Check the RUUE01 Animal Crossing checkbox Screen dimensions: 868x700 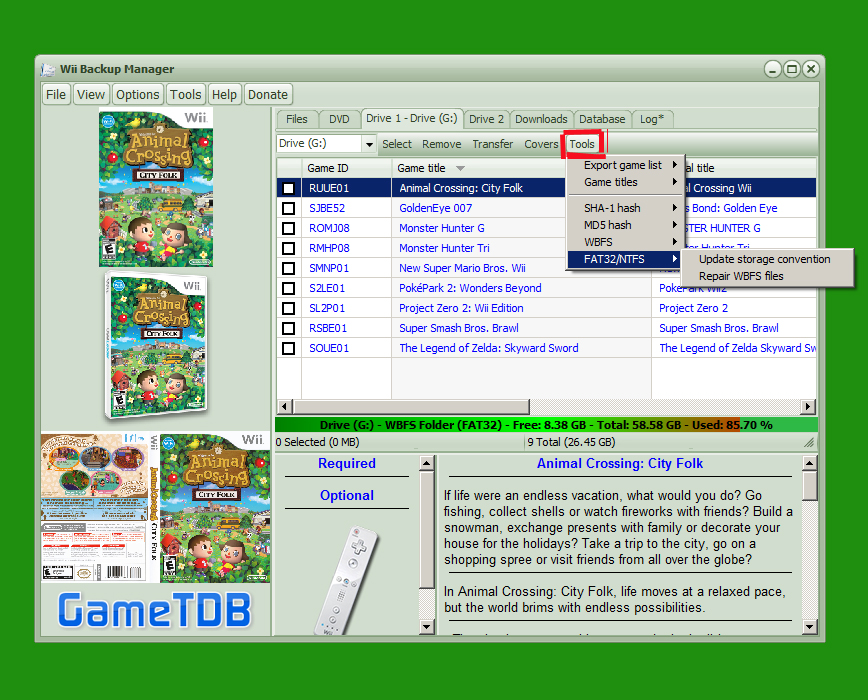pyautogui.click(x=288, y=188)
